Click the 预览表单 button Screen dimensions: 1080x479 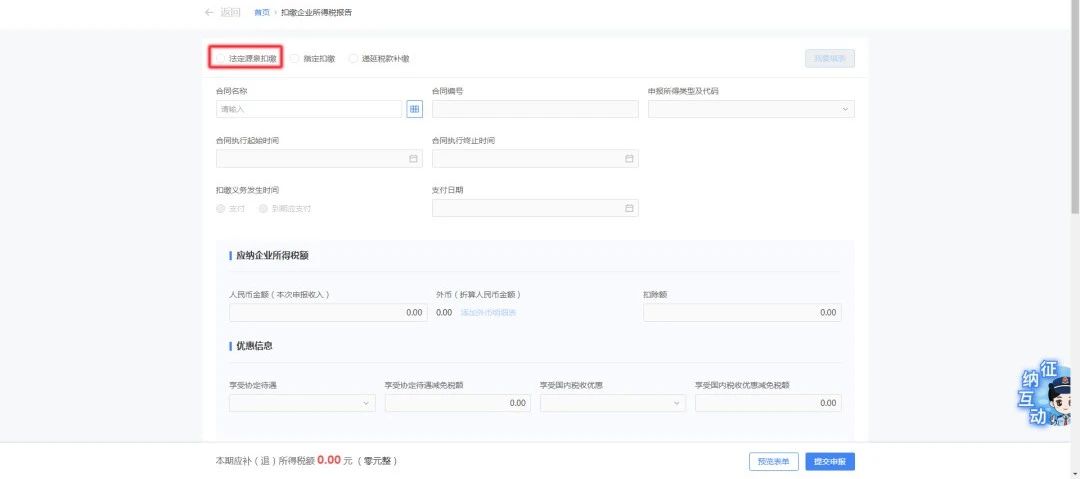[773, 462]
